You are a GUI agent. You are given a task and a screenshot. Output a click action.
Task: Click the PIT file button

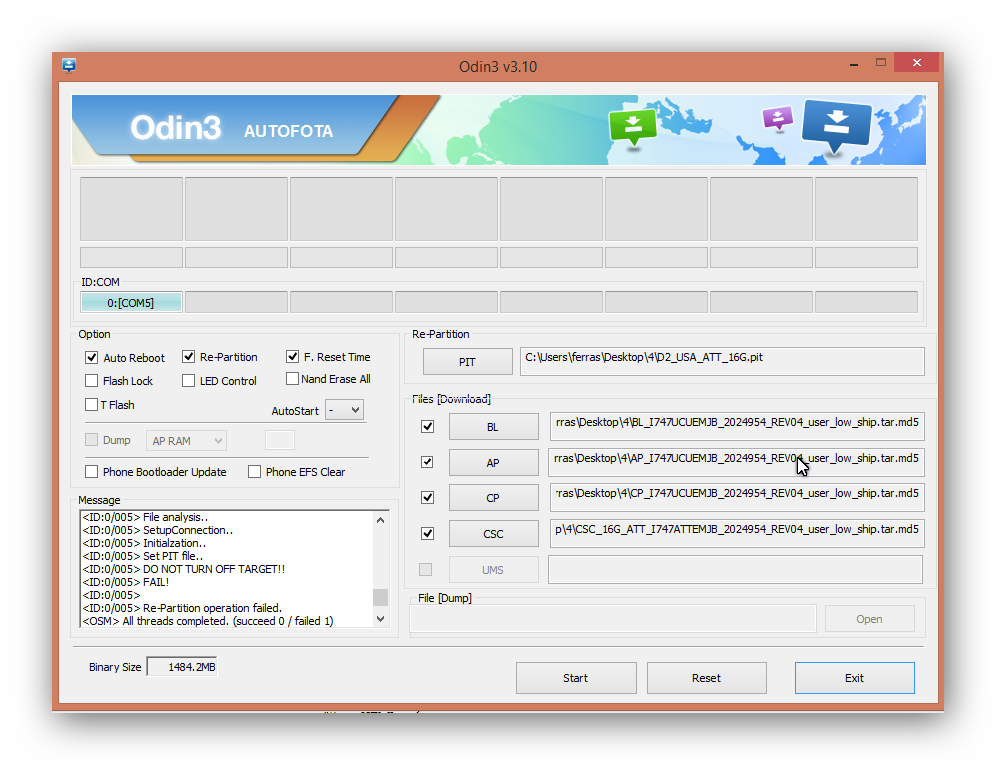(468, 362)
